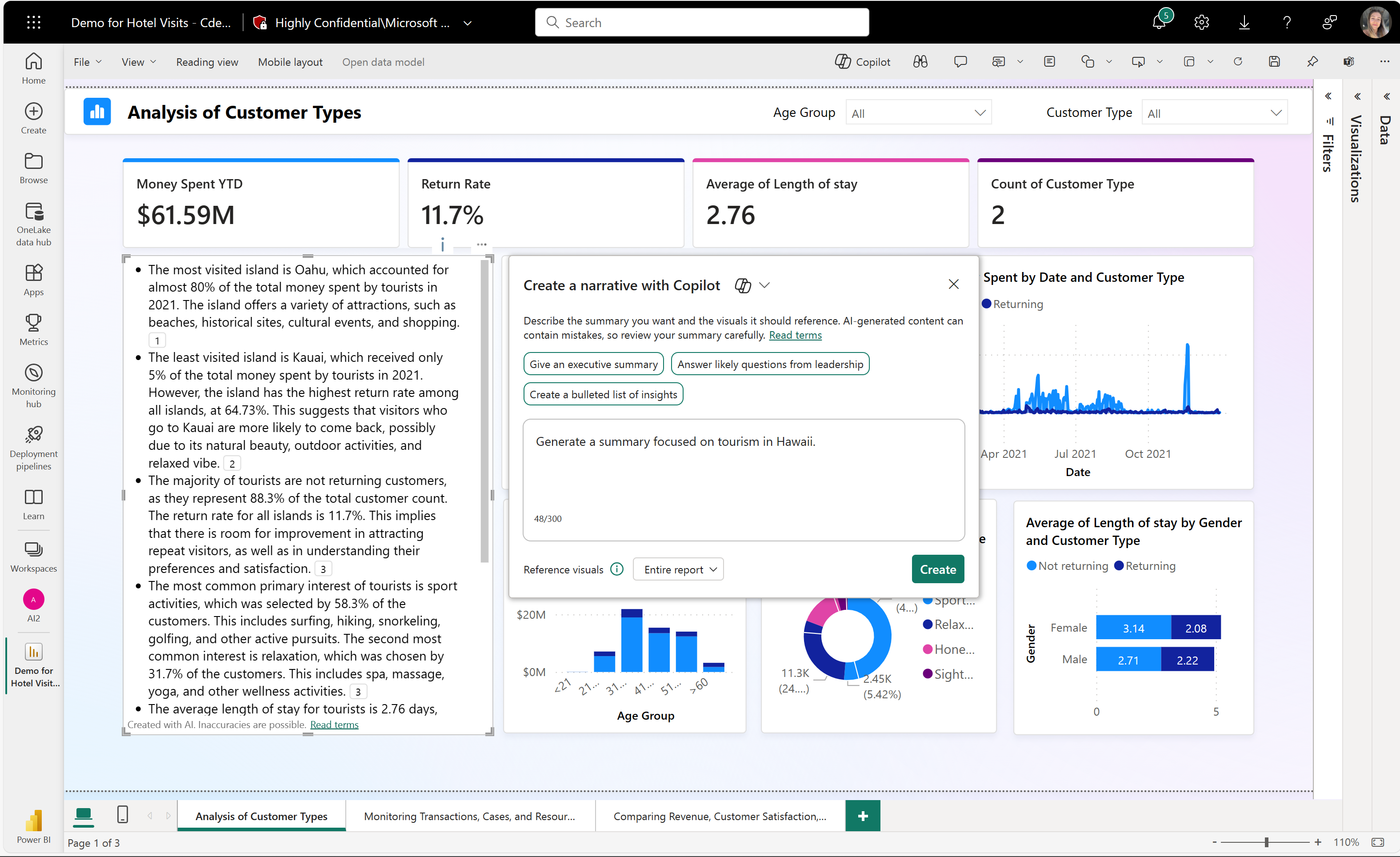Click the binoculars explore icon
1400x857 pixels.
920,62
